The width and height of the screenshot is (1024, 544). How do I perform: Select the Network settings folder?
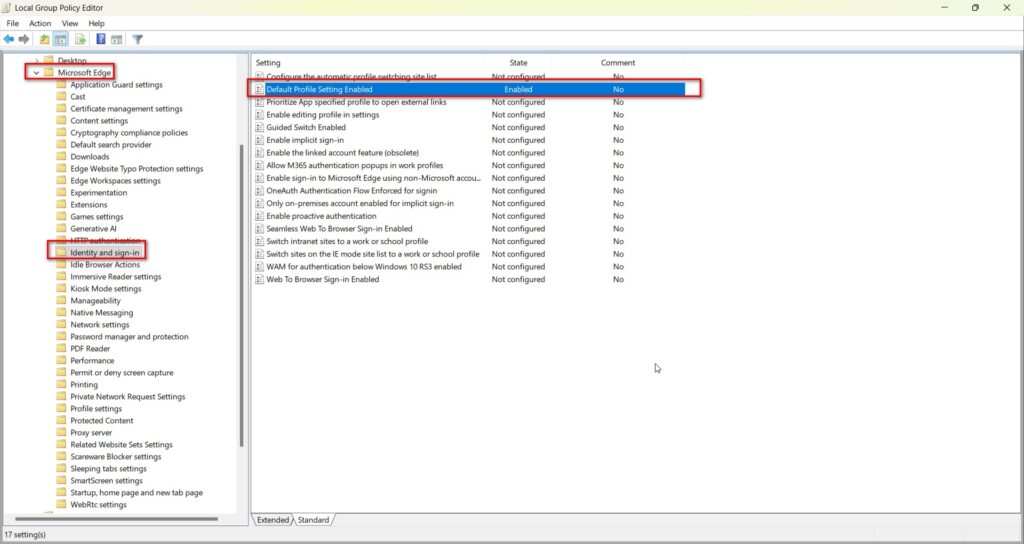99,325
